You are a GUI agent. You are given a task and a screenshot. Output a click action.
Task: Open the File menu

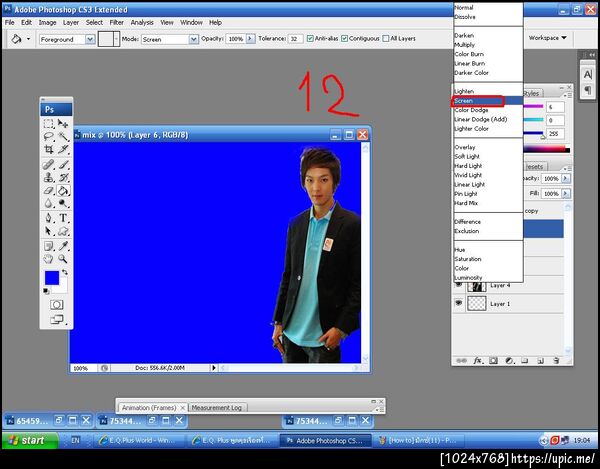coord(10,23)
